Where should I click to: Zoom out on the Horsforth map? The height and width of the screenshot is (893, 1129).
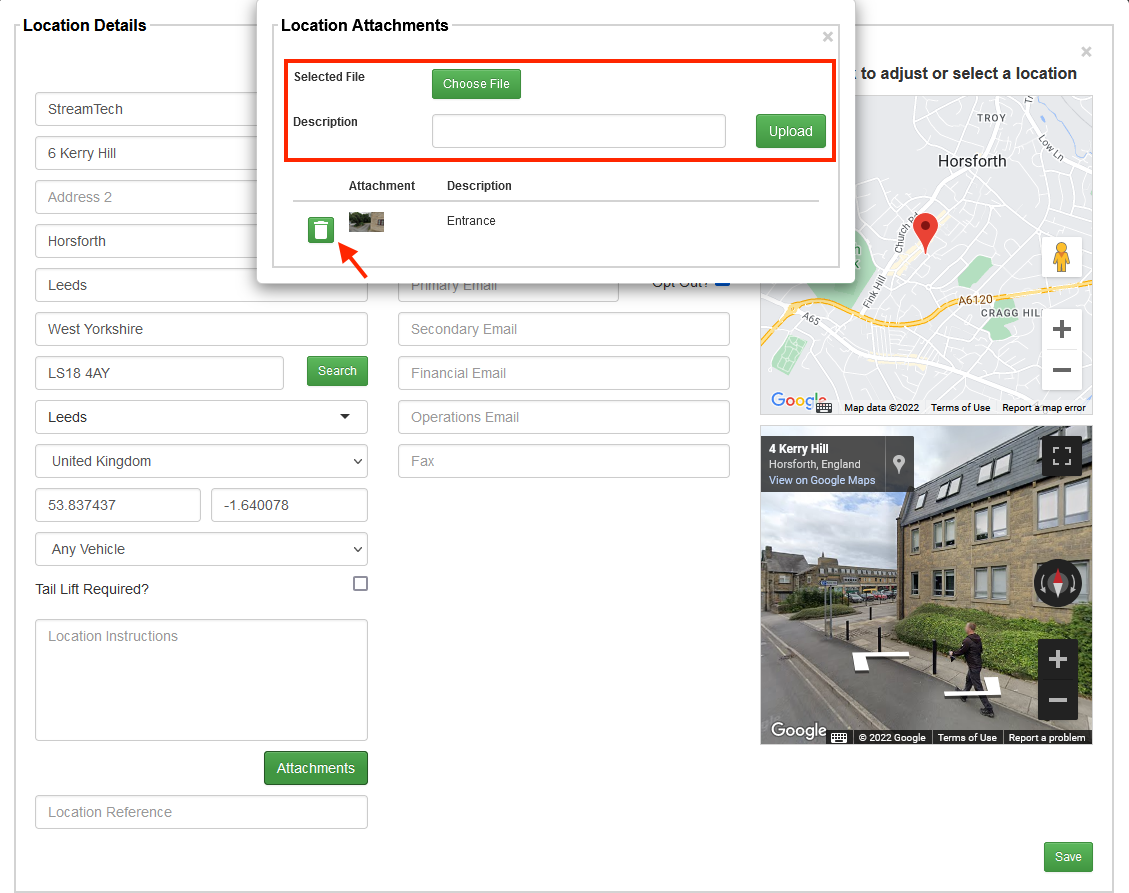tap(1061, 370)
